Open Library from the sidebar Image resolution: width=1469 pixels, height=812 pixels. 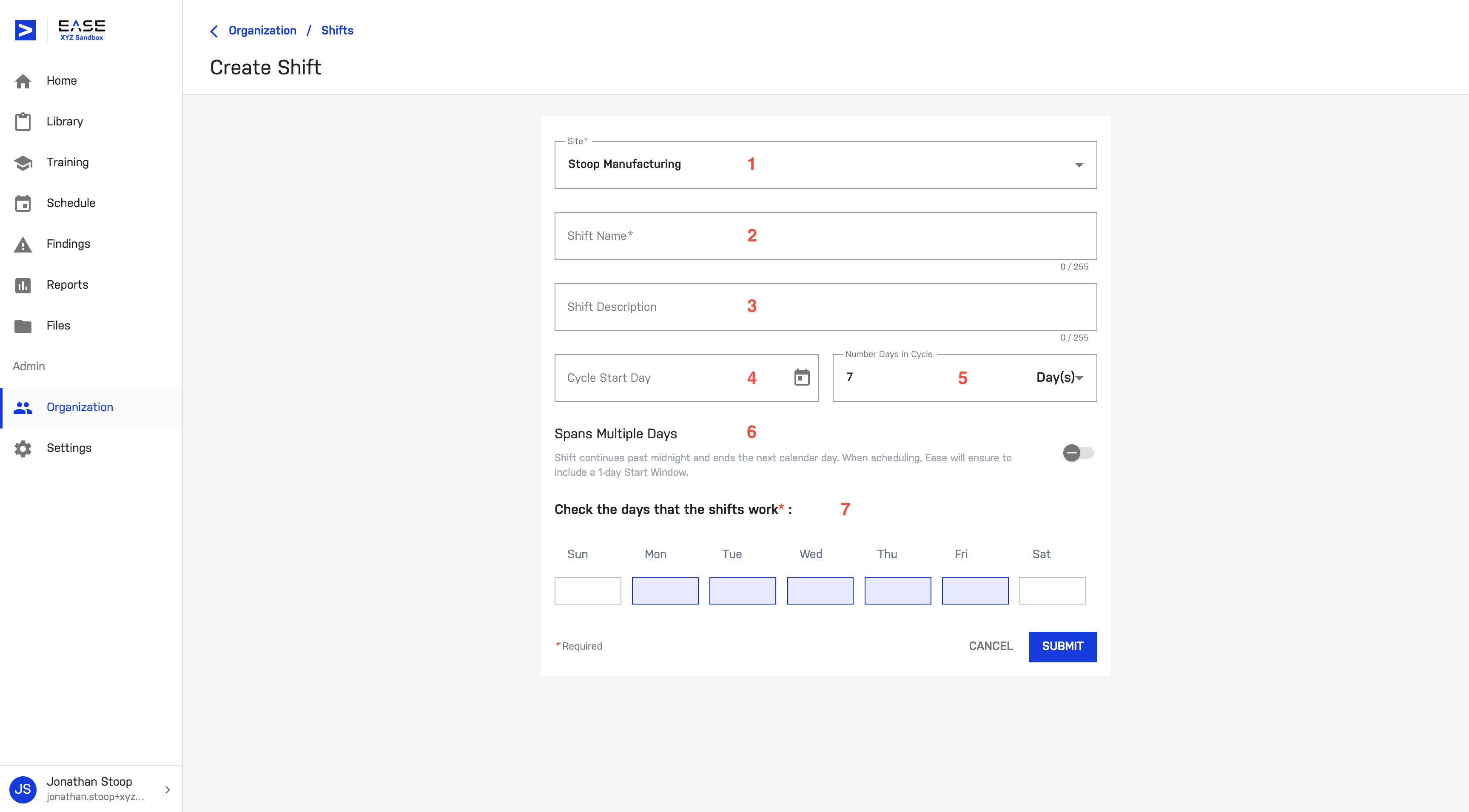coord(91,122)
